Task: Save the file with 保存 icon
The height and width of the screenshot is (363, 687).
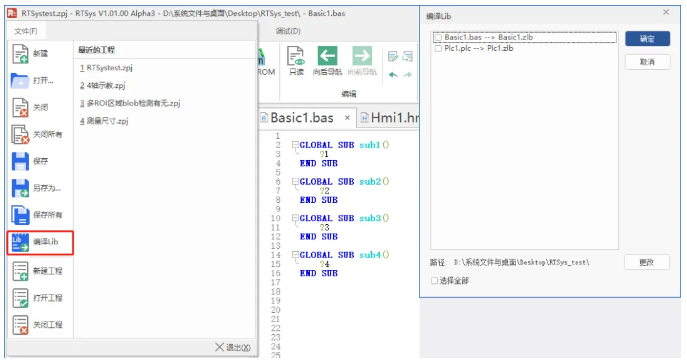Action: coord(20,161)
